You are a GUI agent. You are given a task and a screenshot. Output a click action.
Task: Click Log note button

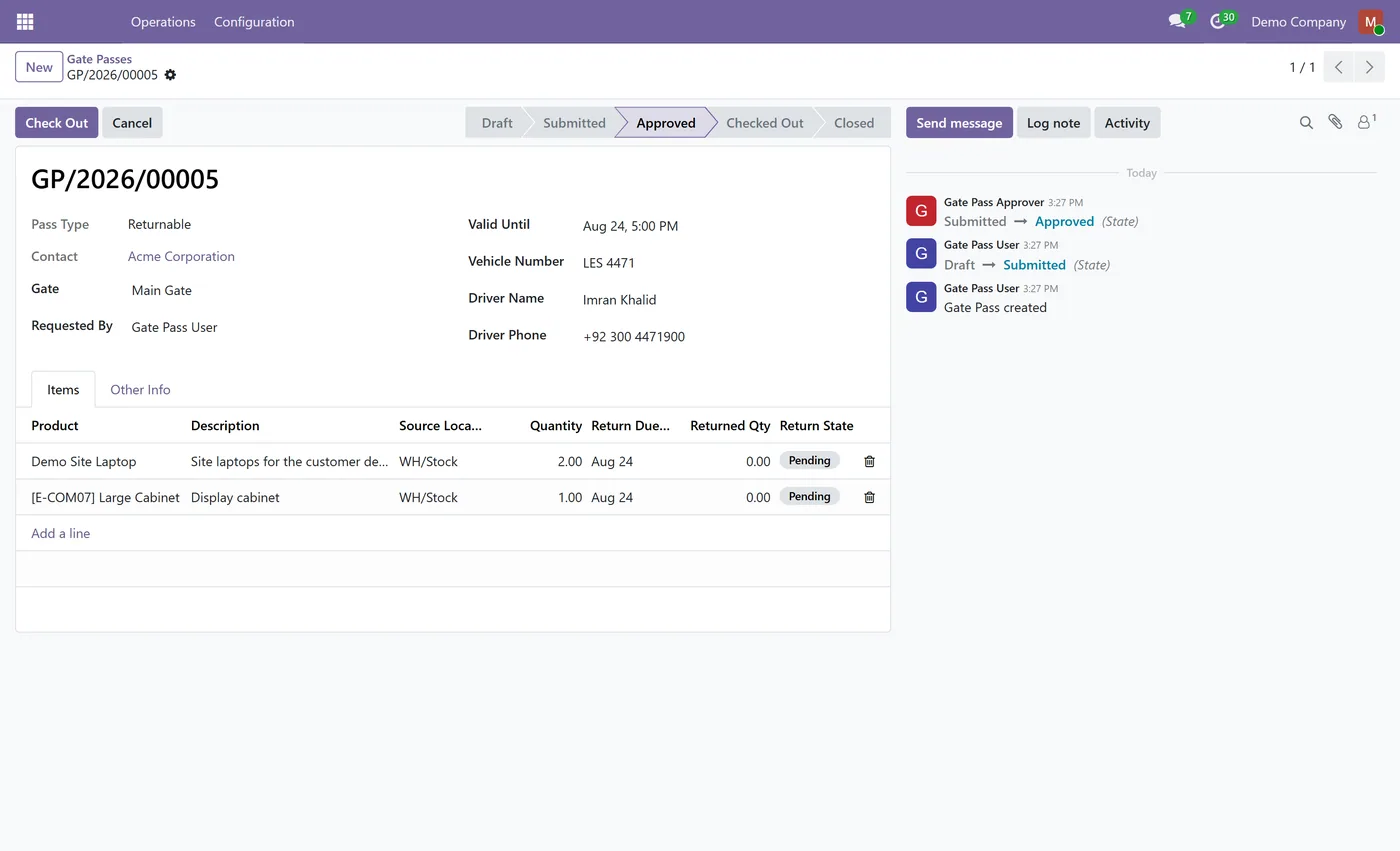tap(1053, 122)
